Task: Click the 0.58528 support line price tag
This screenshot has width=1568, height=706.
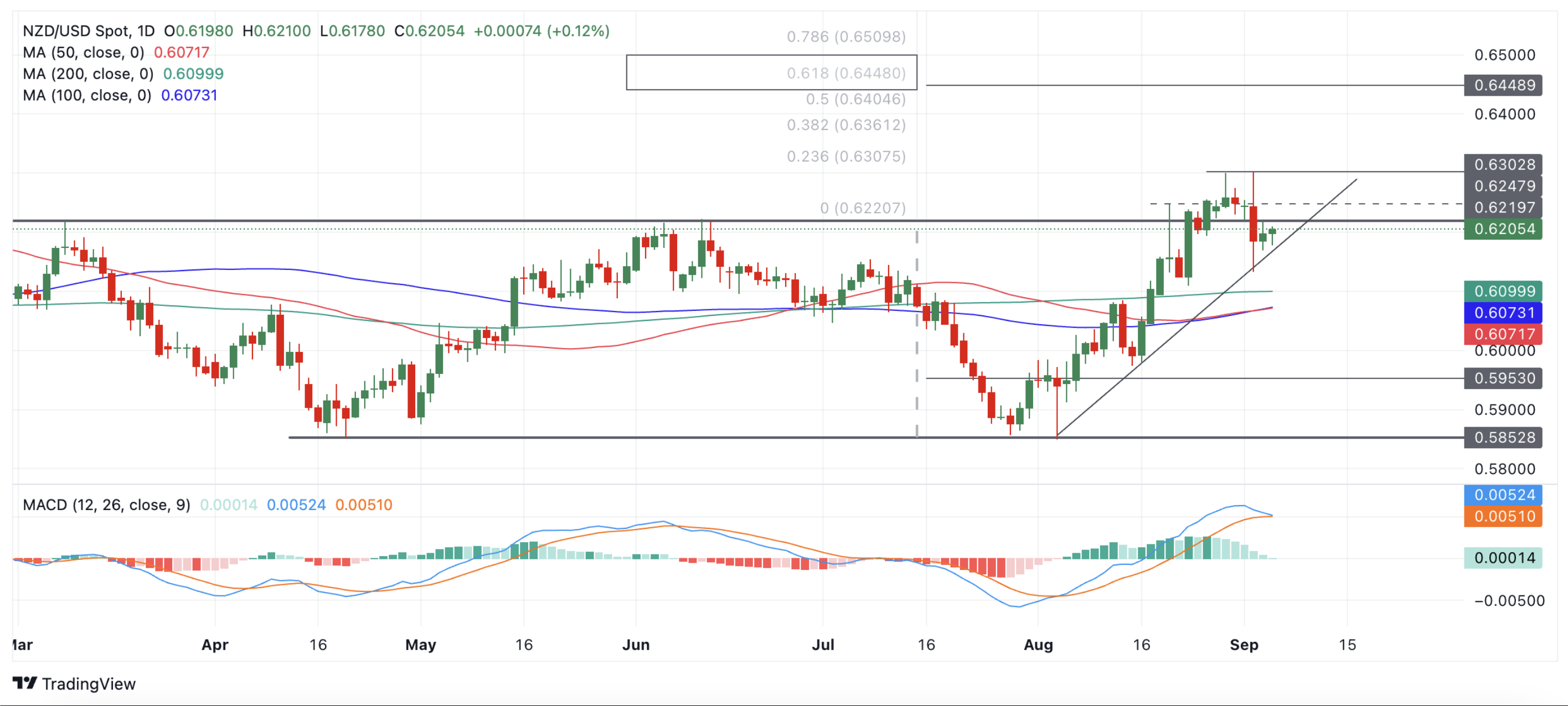Action: pos(1503,437)
